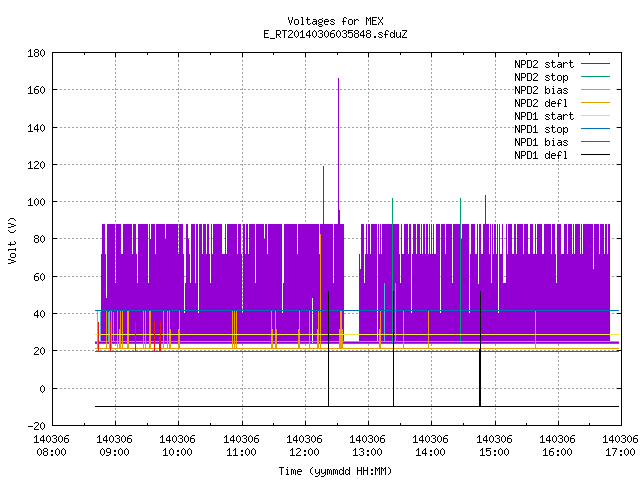
Task: Click the x-axis tick label 14:00
Action: pyautogui.click(x=431, y=453)
